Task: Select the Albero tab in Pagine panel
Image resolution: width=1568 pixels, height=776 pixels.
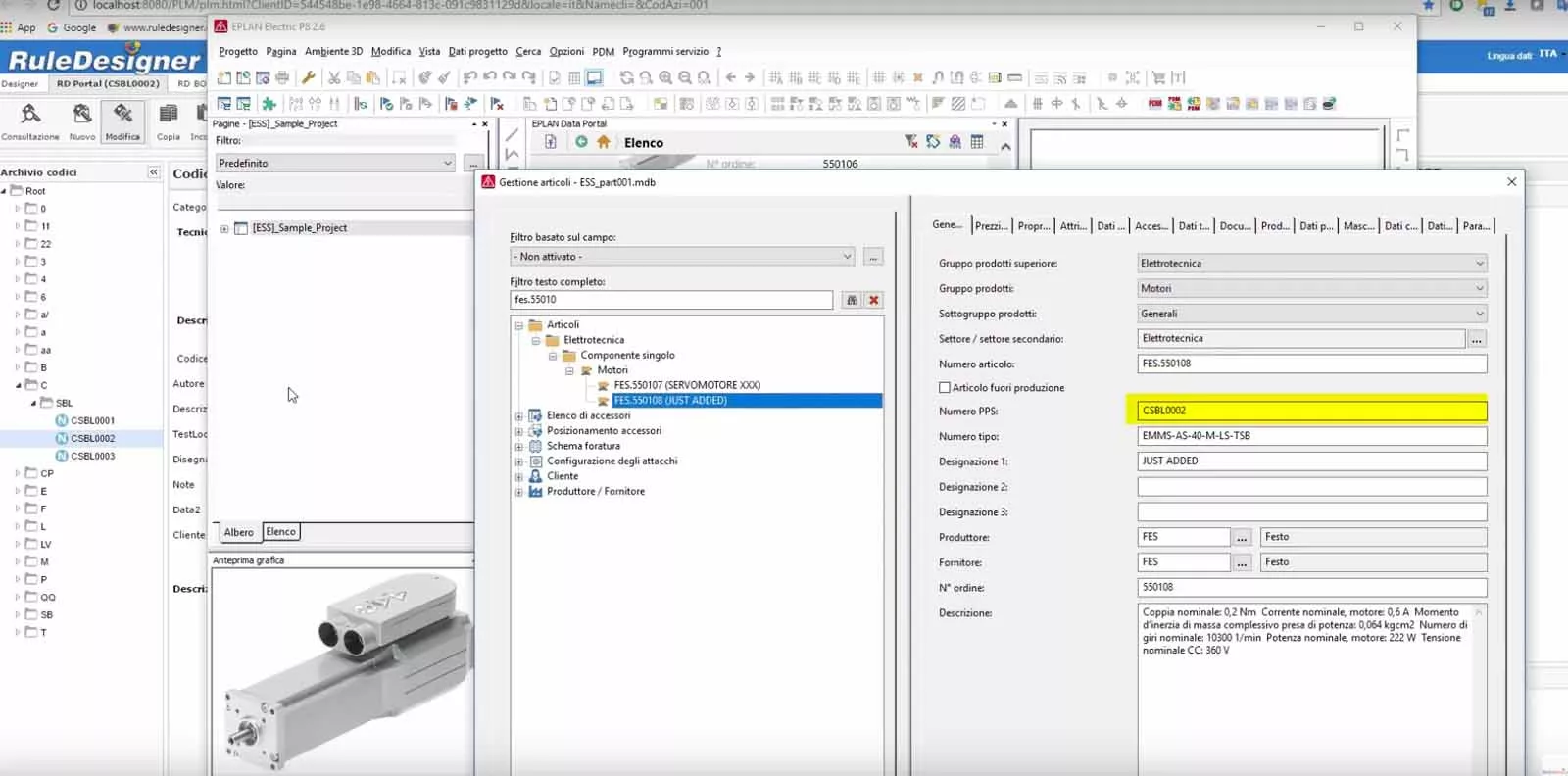Action: (238, 532)
